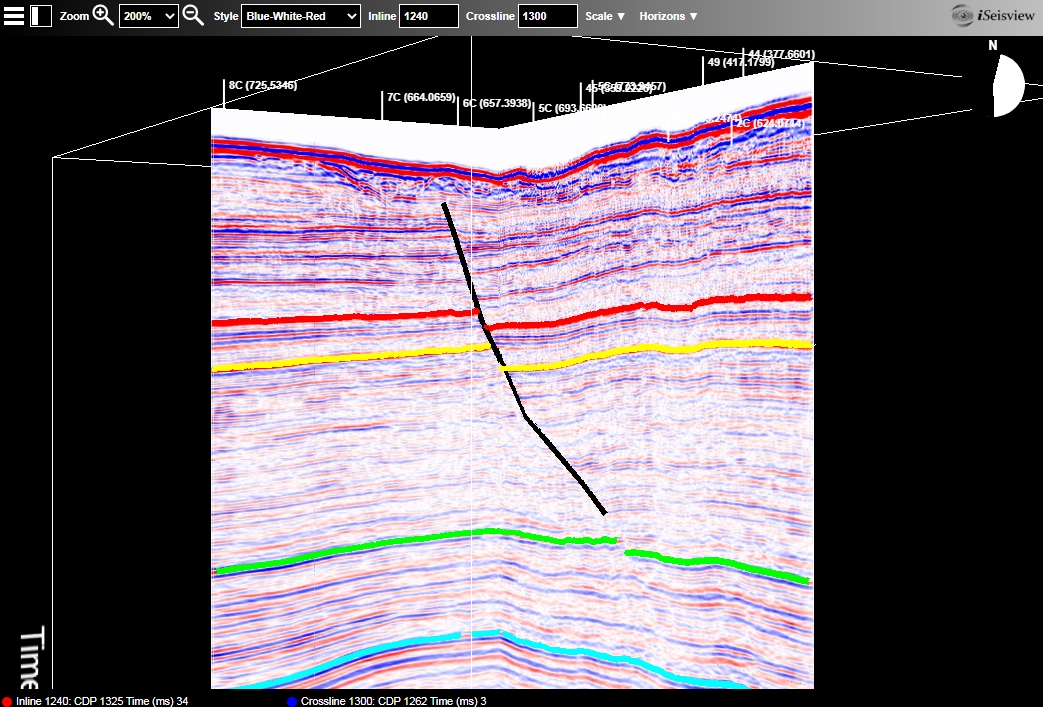
Task: Open the 200% zoom level dropdown
Action: tap(148, 15)
